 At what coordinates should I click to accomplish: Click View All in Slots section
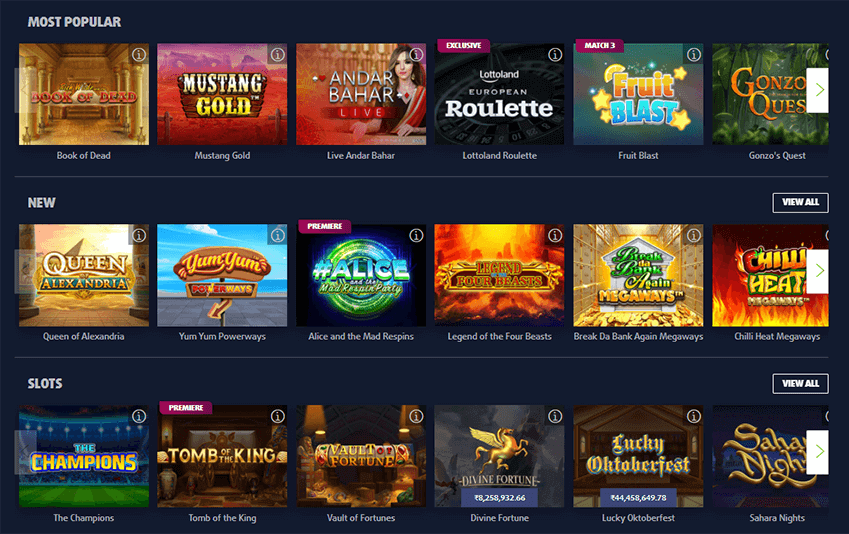[x=800, y=383]
